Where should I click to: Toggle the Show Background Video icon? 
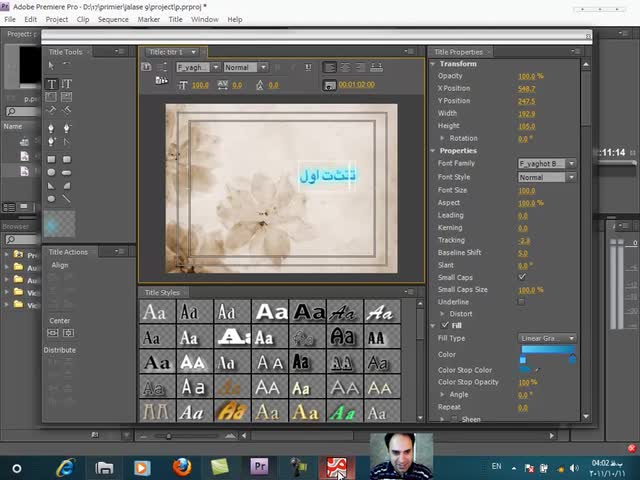pyautogui.click(x=329, y=85)
